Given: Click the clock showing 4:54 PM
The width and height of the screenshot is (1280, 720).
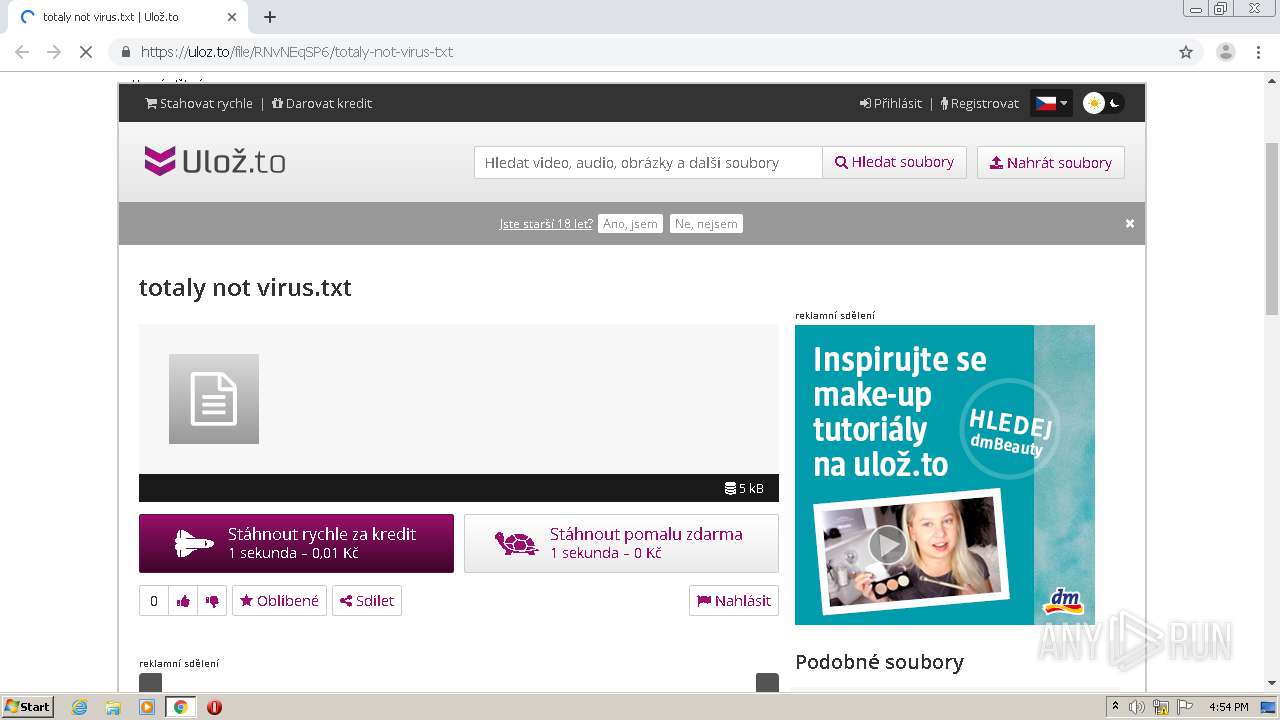Looking at the screenshot, I should click(1228, 707).
